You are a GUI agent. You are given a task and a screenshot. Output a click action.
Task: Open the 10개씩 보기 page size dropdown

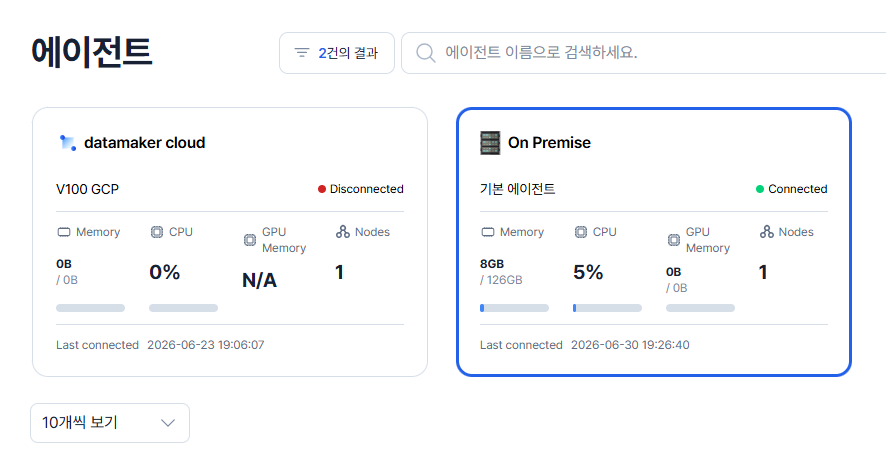point(110,423)
